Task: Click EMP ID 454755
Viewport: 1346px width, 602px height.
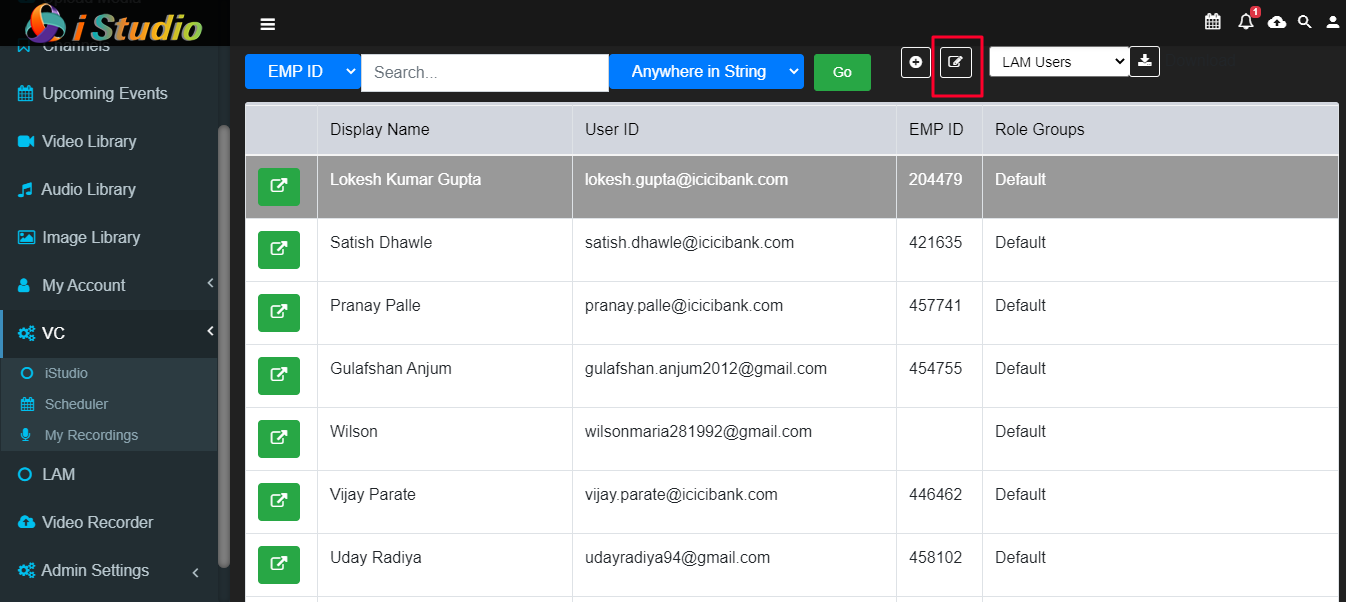Action: (x=935, y=369)
